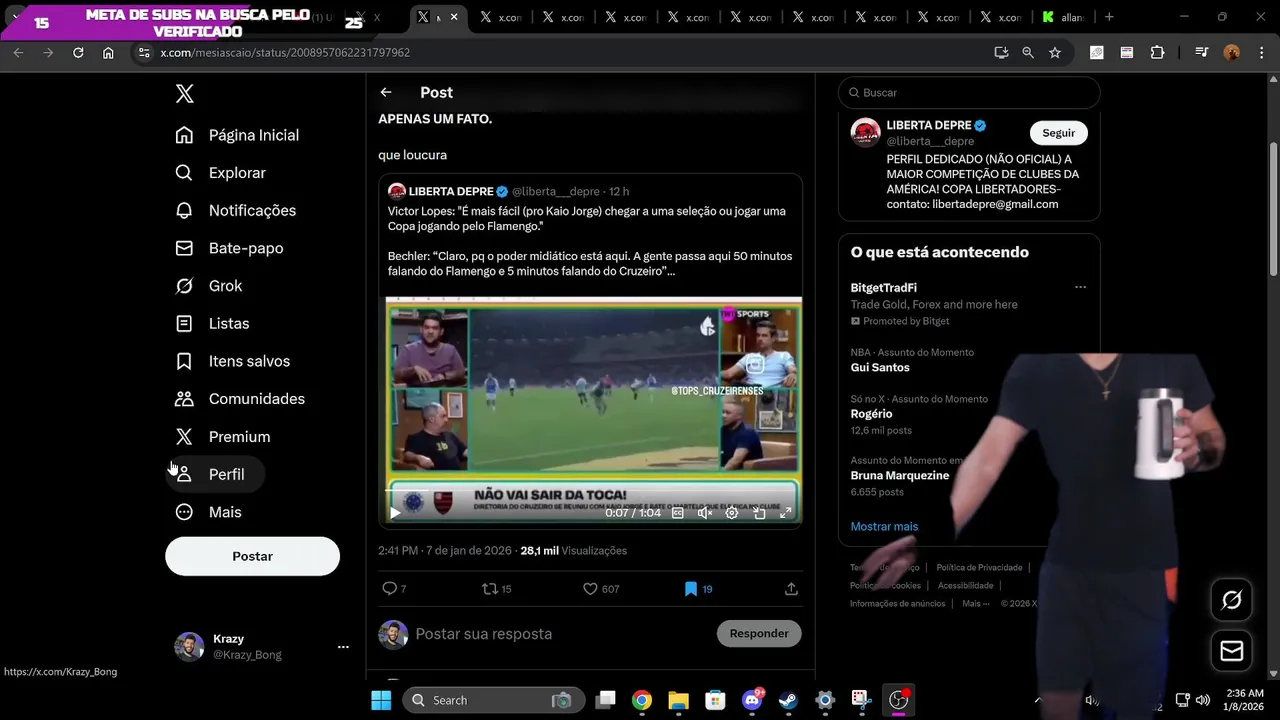Viewport: 1280px width, 720px height.
Task: Switch to the allan tab
Action: coord(1063,17)
